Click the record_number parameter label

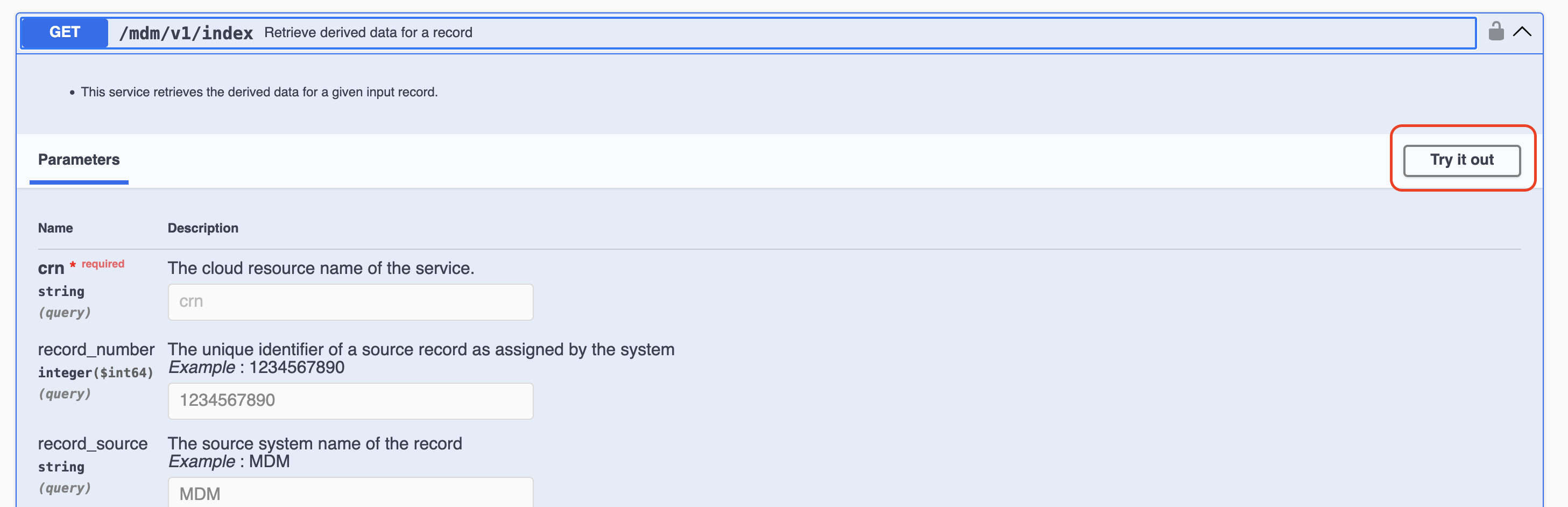click(96, 350)
